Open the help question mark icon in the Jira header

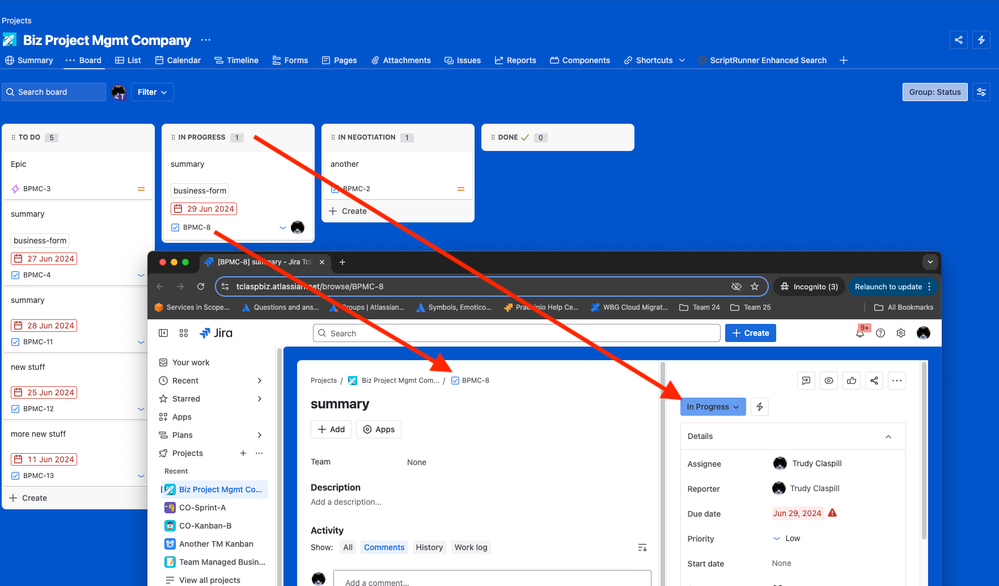pos(880,333)
